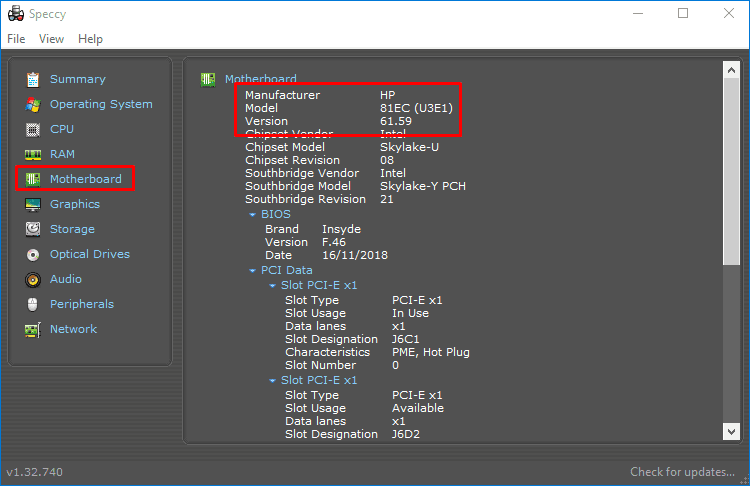The width and height of the screenshot is (750, 486).
Task: Click the vertical scrollbar thumb
Action: (x=731, y=171)
